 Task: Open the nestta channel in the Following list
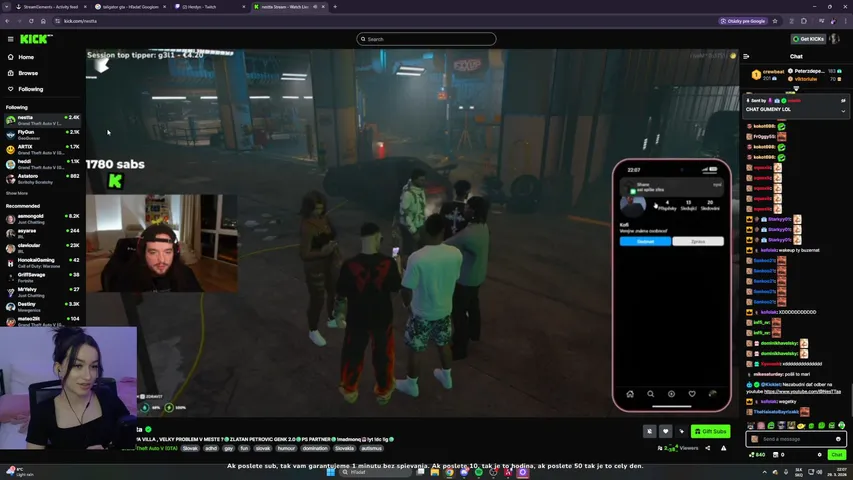pos(42,120)
